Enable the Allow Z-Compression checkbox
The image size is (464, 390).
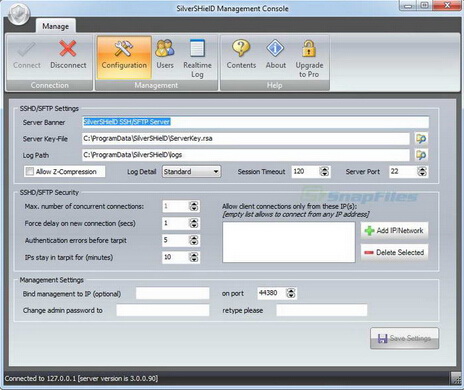point(30,172)
